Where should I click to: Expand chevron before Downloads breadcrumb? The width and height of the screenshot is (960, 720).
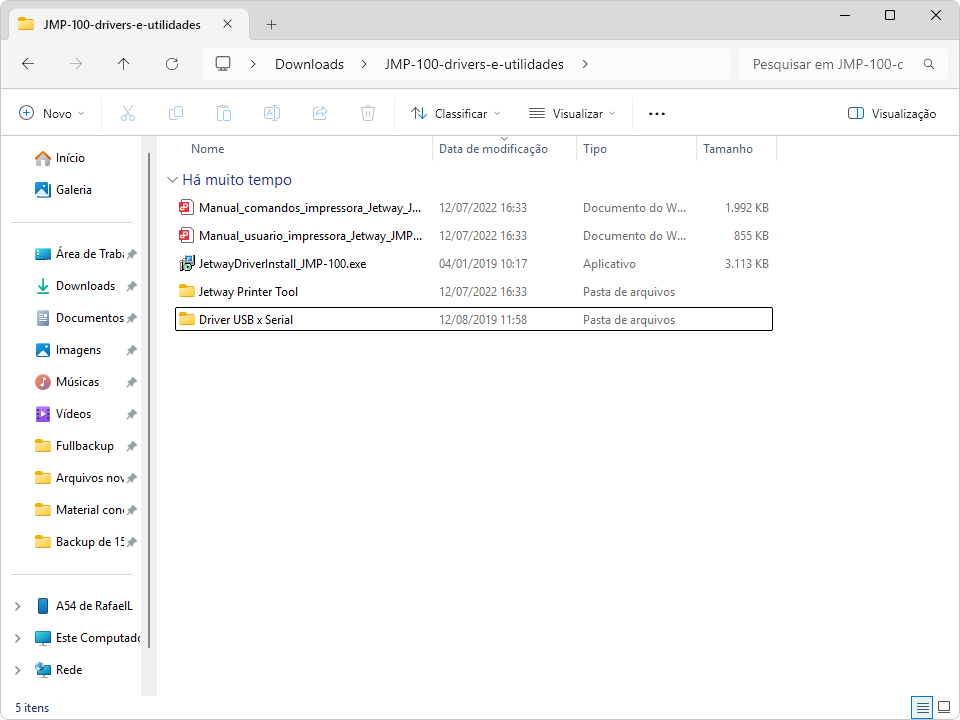point(253,64)
